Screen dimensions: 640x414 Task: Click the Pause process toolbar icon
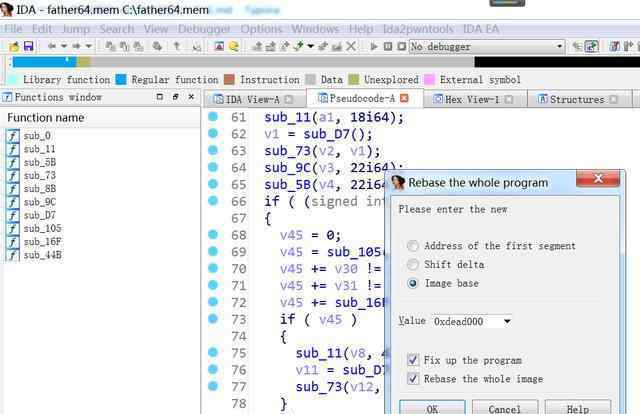(x=387, y=46)
